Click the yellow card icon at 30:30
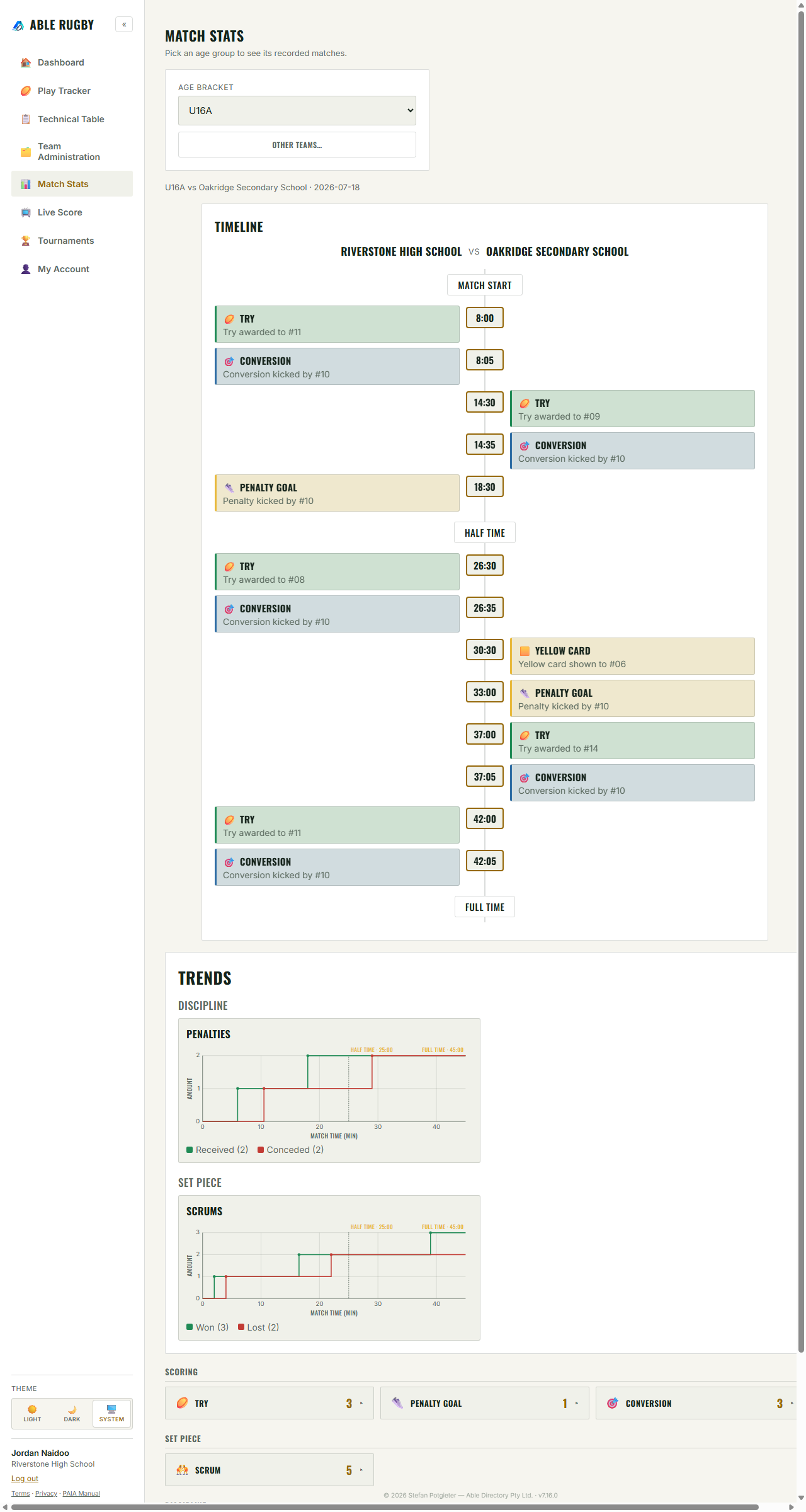The width and height of the screenshot is (806, 1512). (x=525, y=651)
